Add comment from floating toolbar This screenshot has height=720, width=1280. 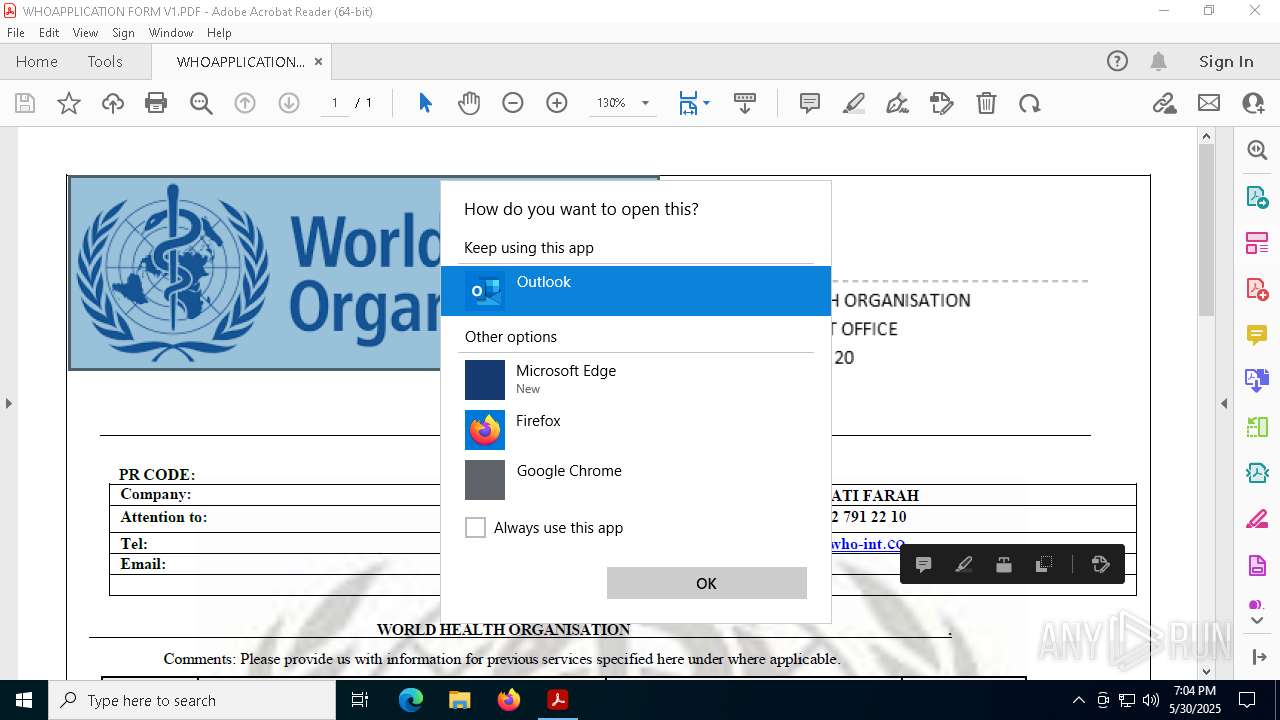[x=924, y=564]
